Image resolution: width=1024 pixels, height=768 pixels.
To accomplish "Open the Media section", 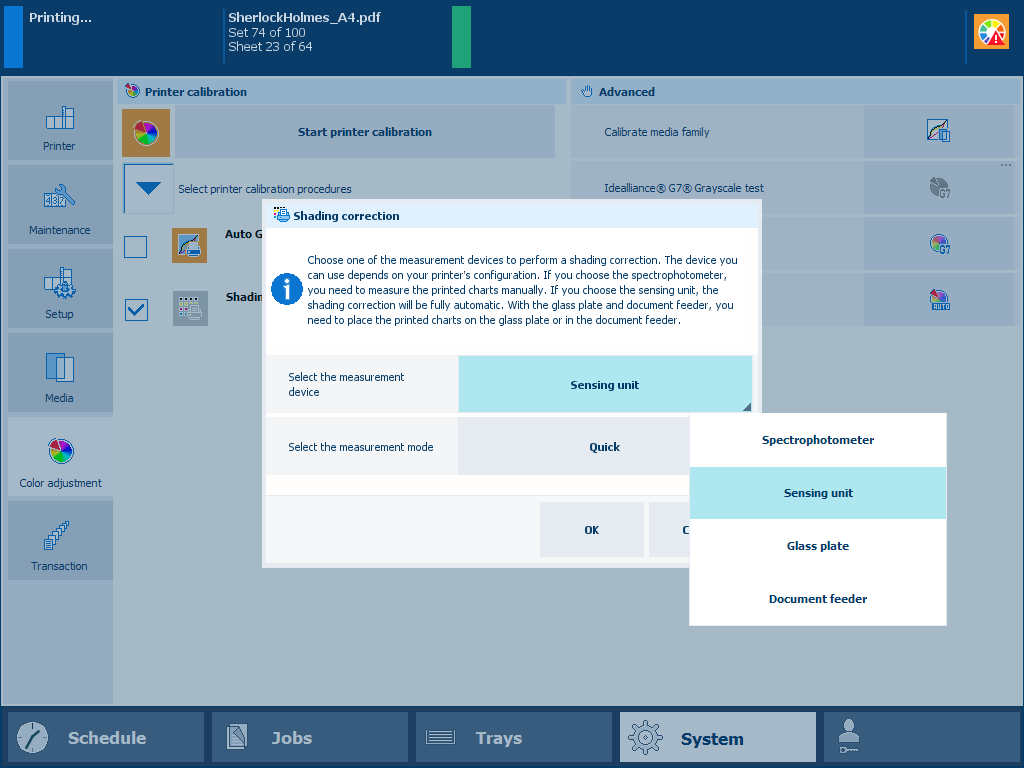I will click(x=60, y=373).
